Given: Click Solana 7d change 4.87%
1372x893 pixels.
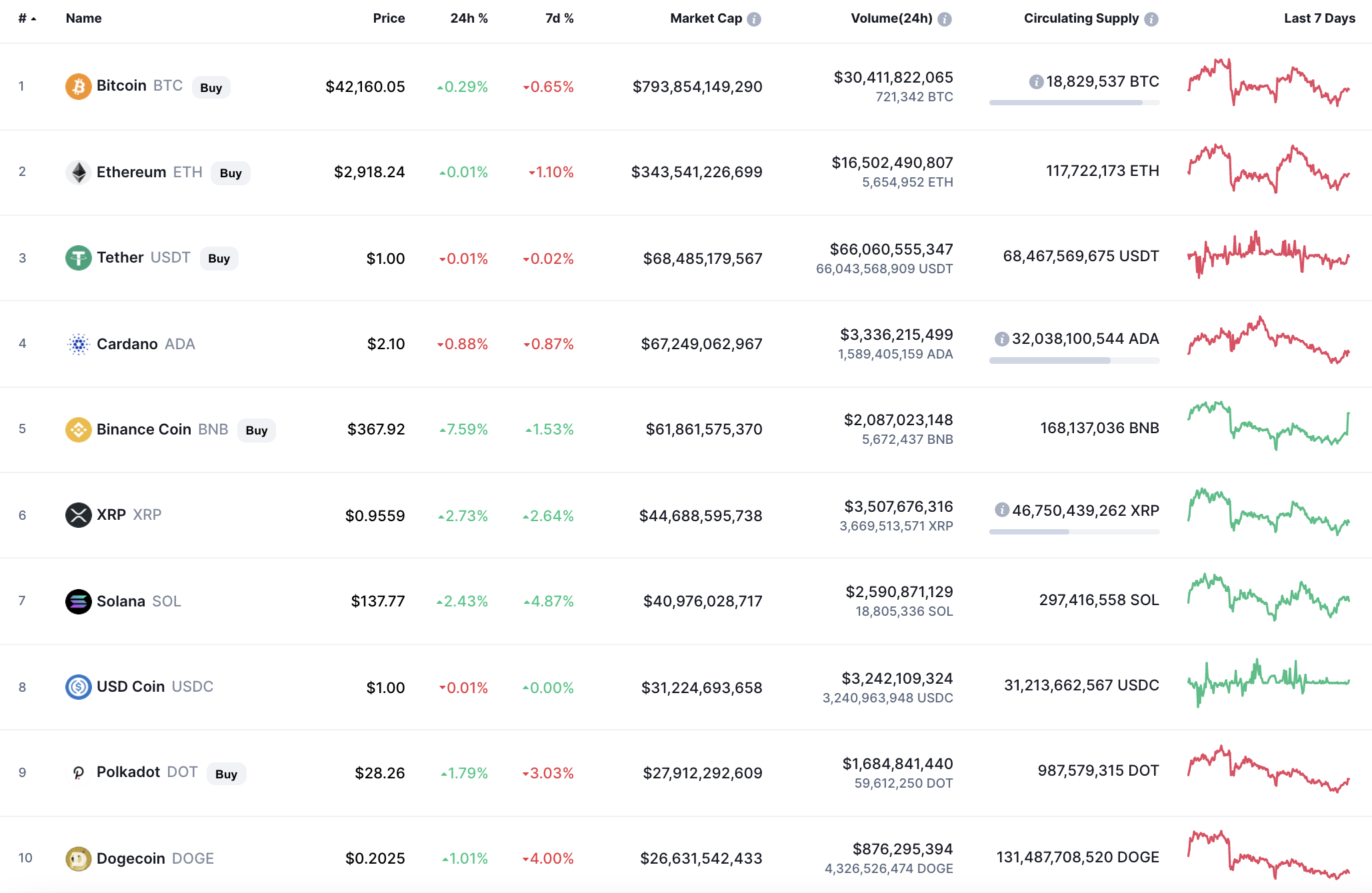Looking at the screenshot, I should pos(549,602).
